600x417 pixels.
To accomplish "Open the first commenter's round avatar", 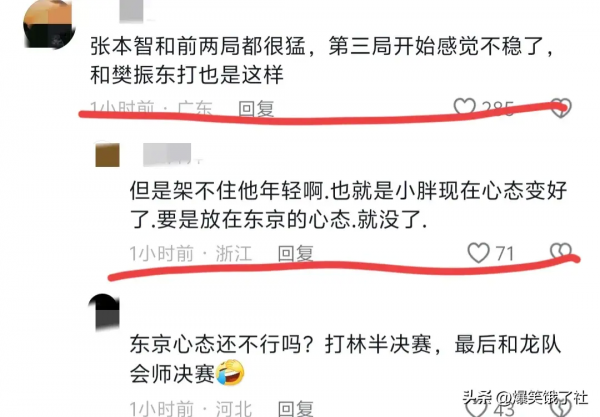I will (x=49, y=24).
